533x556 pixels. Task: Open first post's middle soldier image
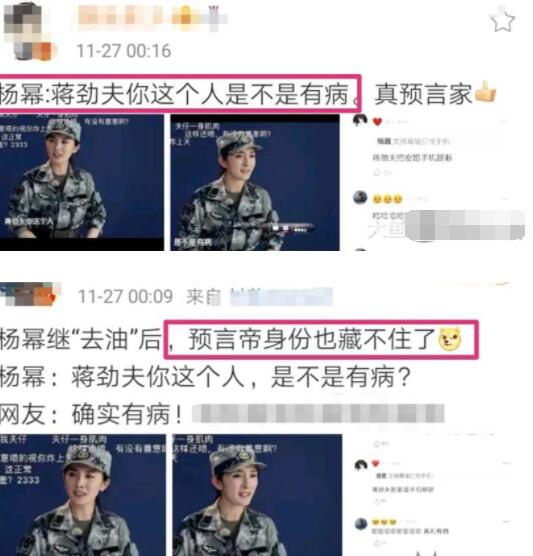point(255,182)
